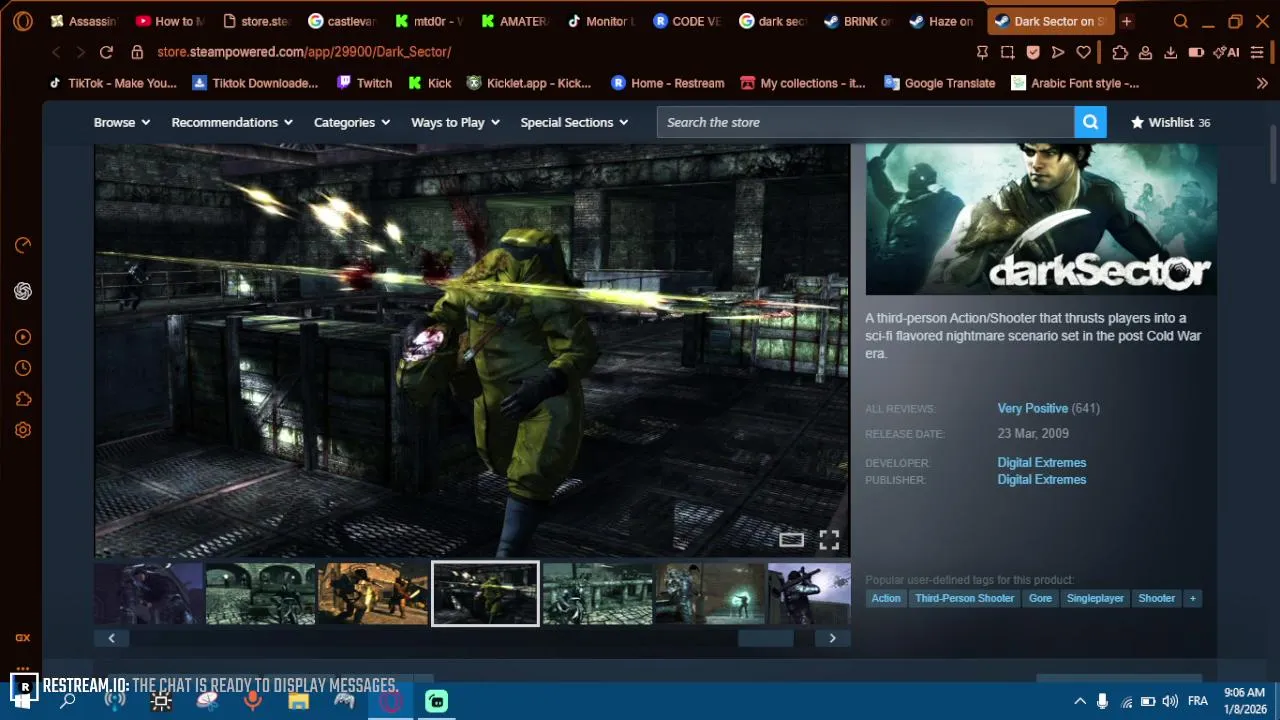The height and width of the screenshot is (720, 1280).
Task: Switch to the CODE VE tab
Action: coord(685,21)
